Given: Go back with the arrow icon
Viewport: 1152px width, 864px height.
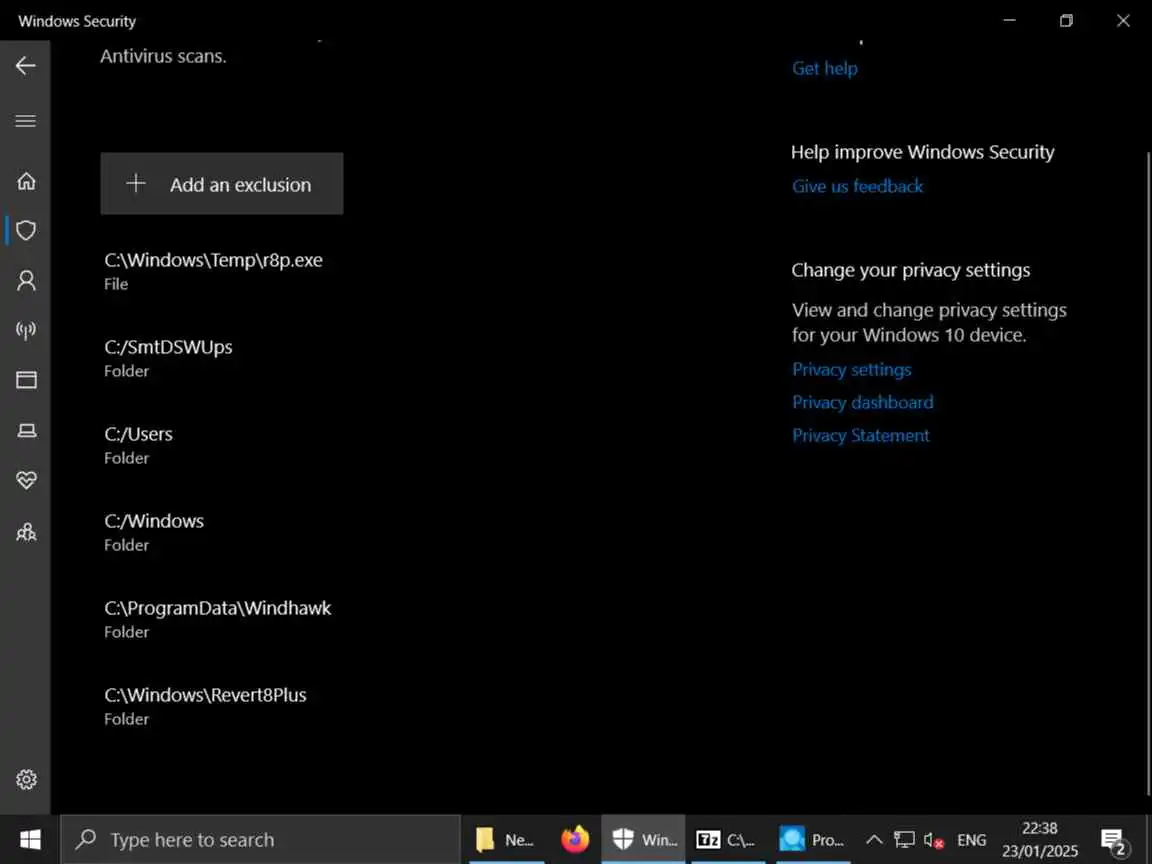Looking at the screenshot, I should click(26, 65).
